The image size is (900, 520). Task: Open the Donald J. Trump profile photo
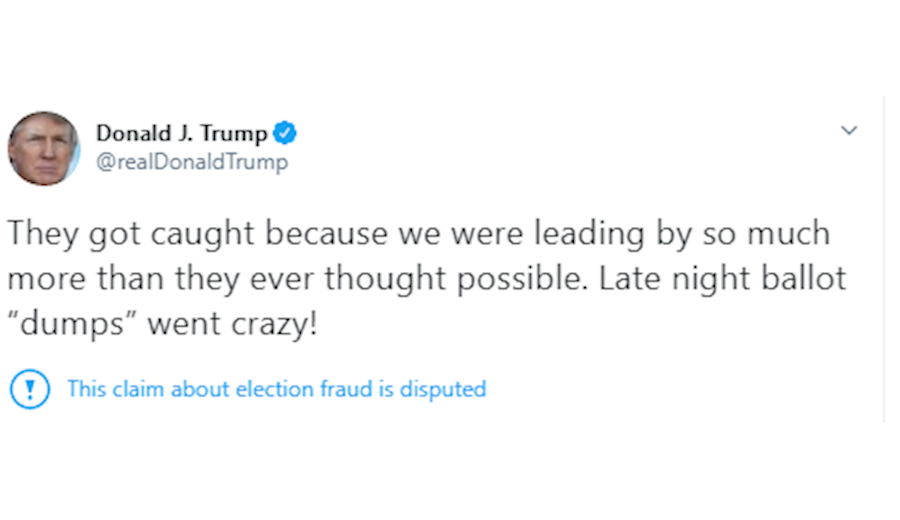tap(44, 148)
